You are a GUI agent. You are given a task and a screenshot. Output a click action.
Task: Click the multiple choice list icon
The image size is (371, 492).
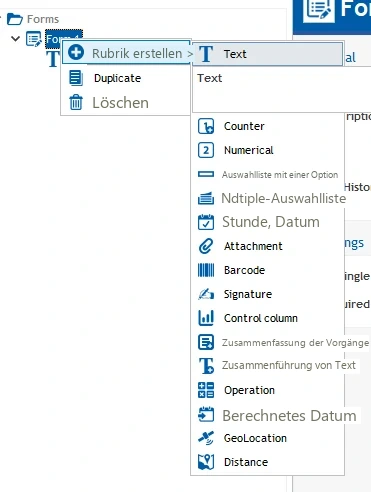206,198
